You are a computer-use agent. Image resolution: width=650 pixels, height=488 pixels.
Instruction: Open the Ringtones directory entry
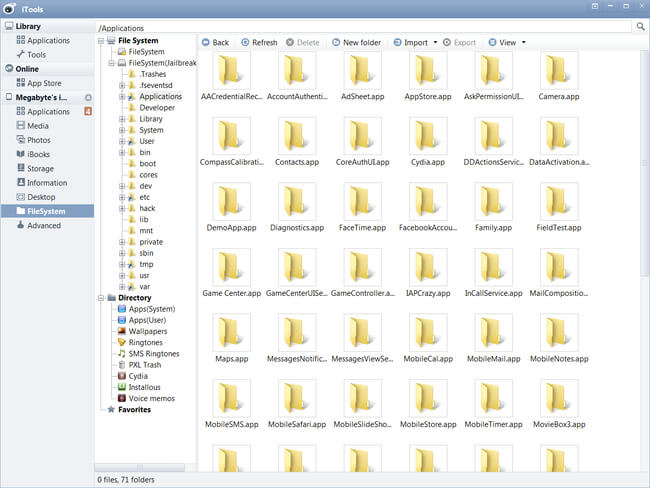(140, 342)
